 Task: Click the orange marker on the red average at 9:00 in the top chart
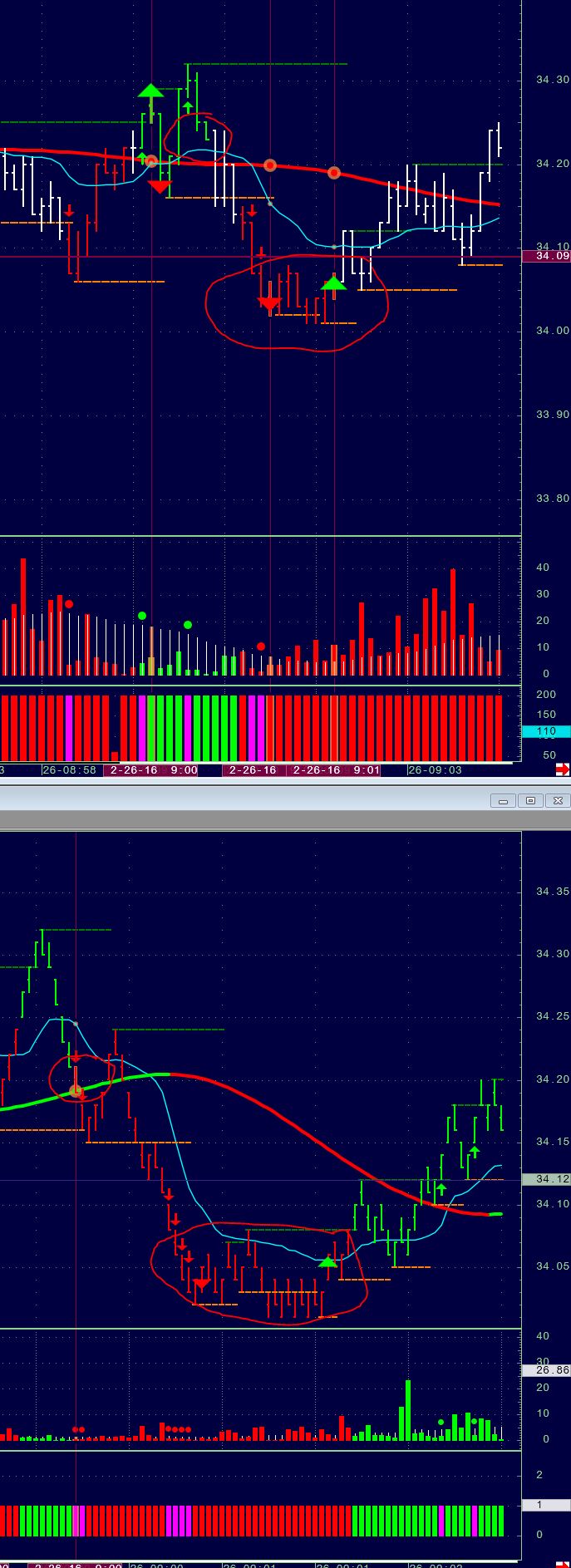(x=152, y=162)
